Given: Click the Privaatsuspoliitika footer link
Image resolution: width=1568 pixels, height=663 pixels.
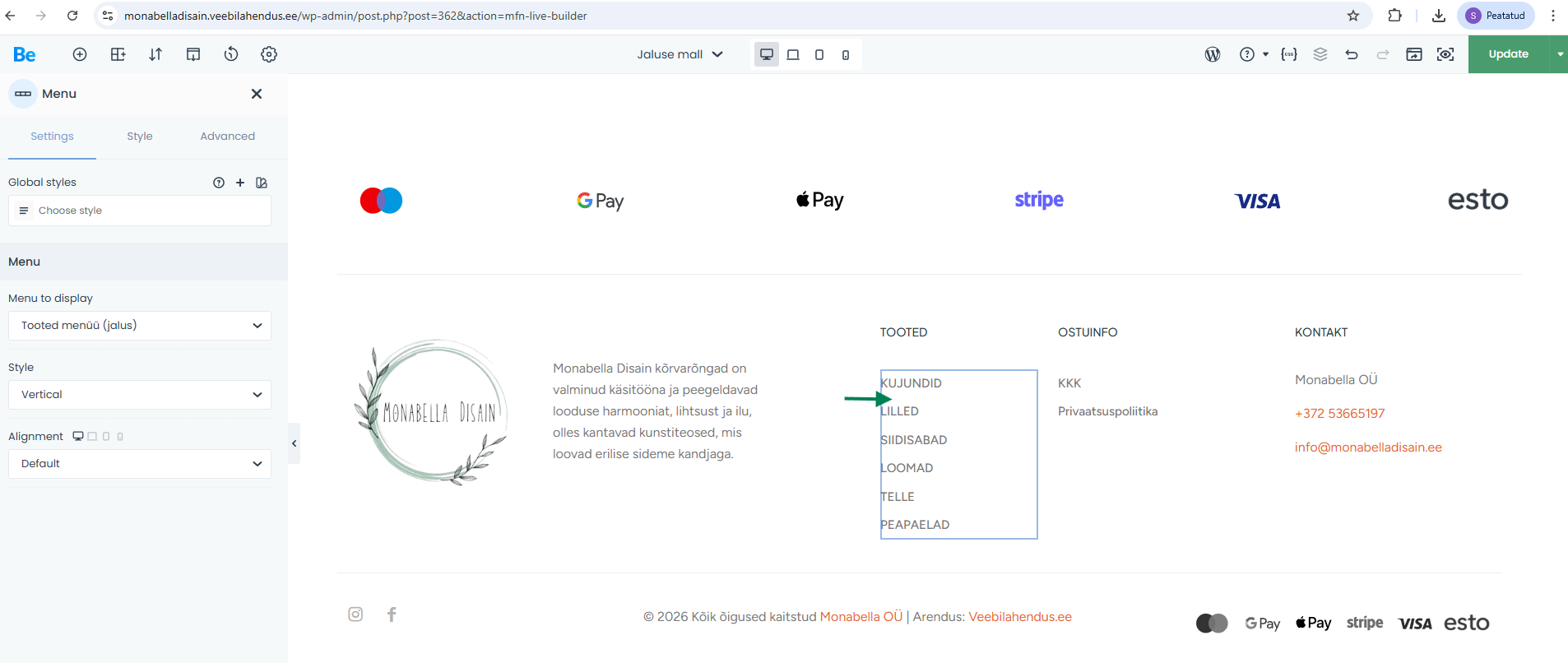Looking at the screenshot, I should (x=1107, y=411).
